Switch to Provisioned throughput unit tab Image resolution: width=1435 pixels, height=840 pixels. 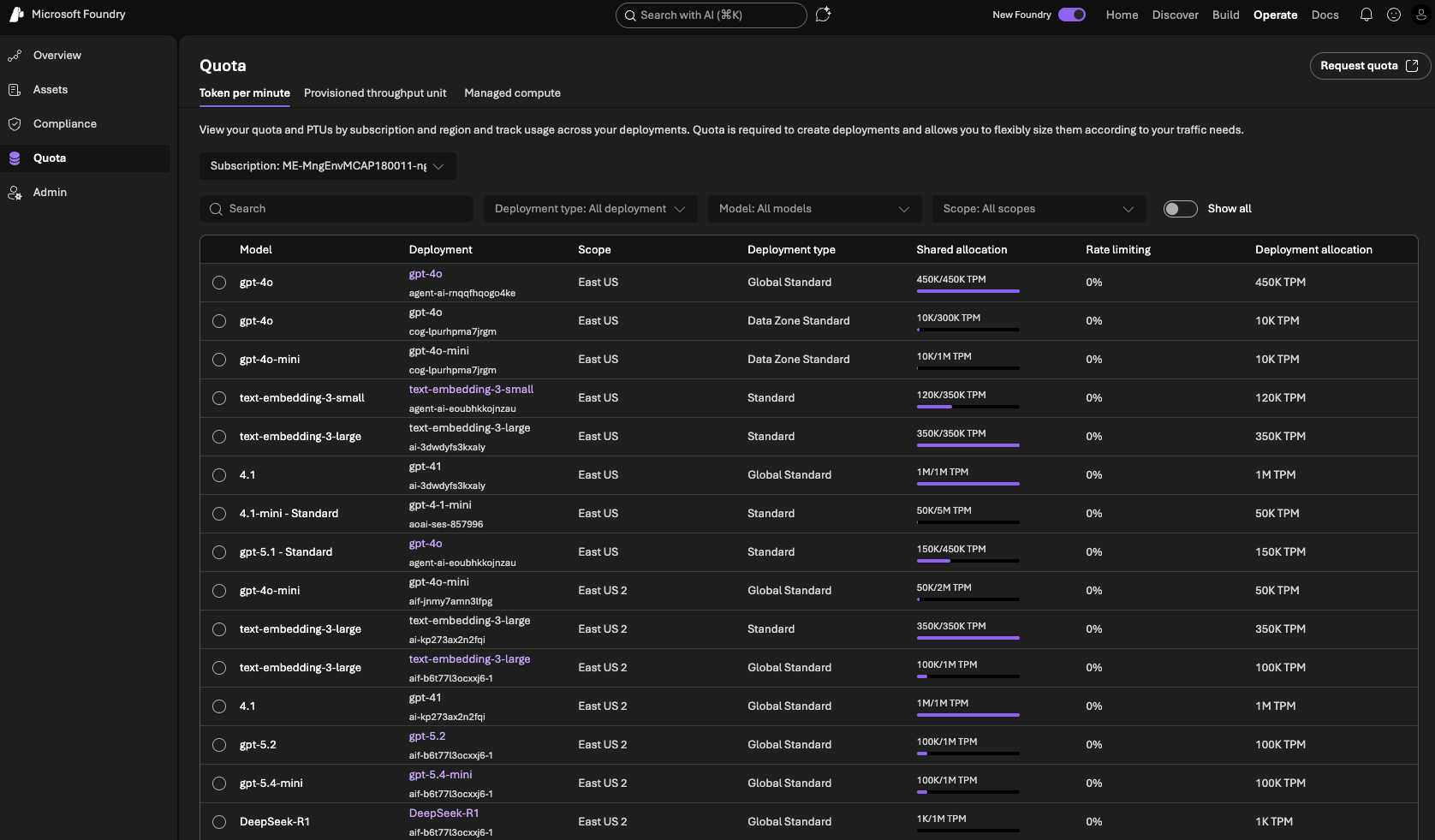tap(375, 93)
